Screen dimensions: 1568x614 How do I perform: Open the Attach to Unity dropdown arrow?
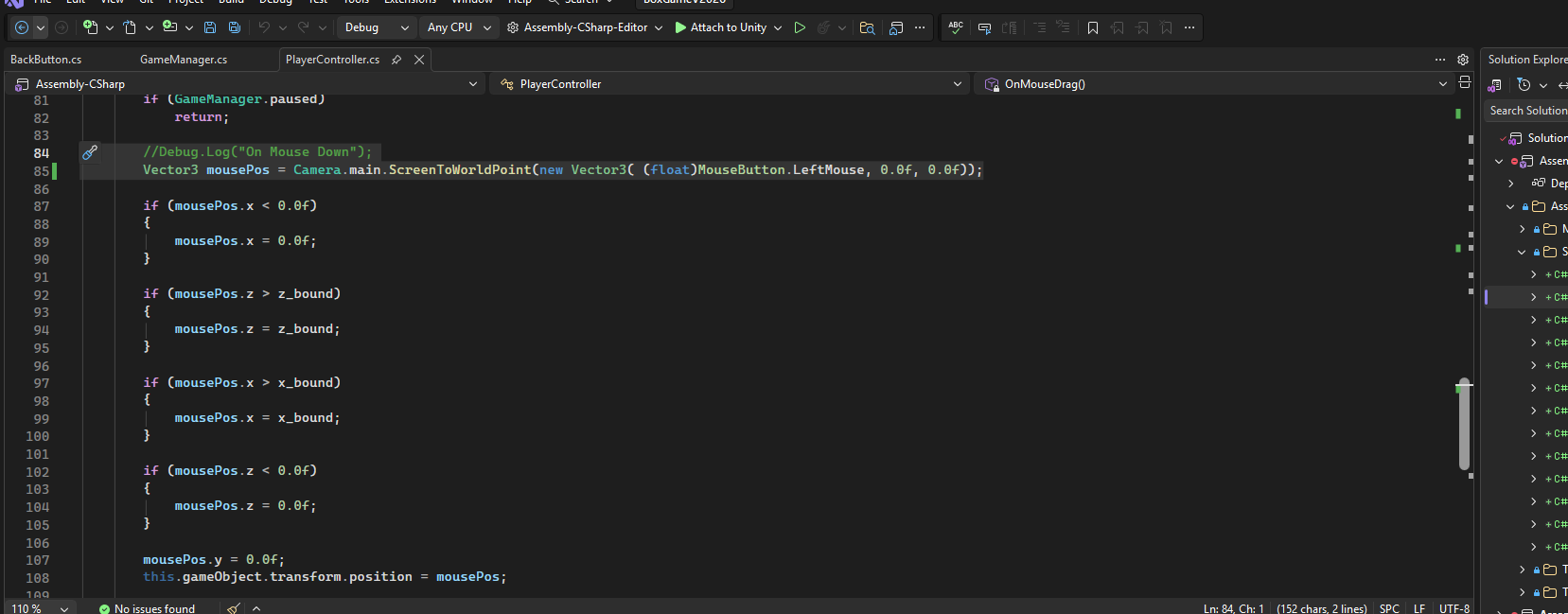pyautogui.click(x=778, y=27)
